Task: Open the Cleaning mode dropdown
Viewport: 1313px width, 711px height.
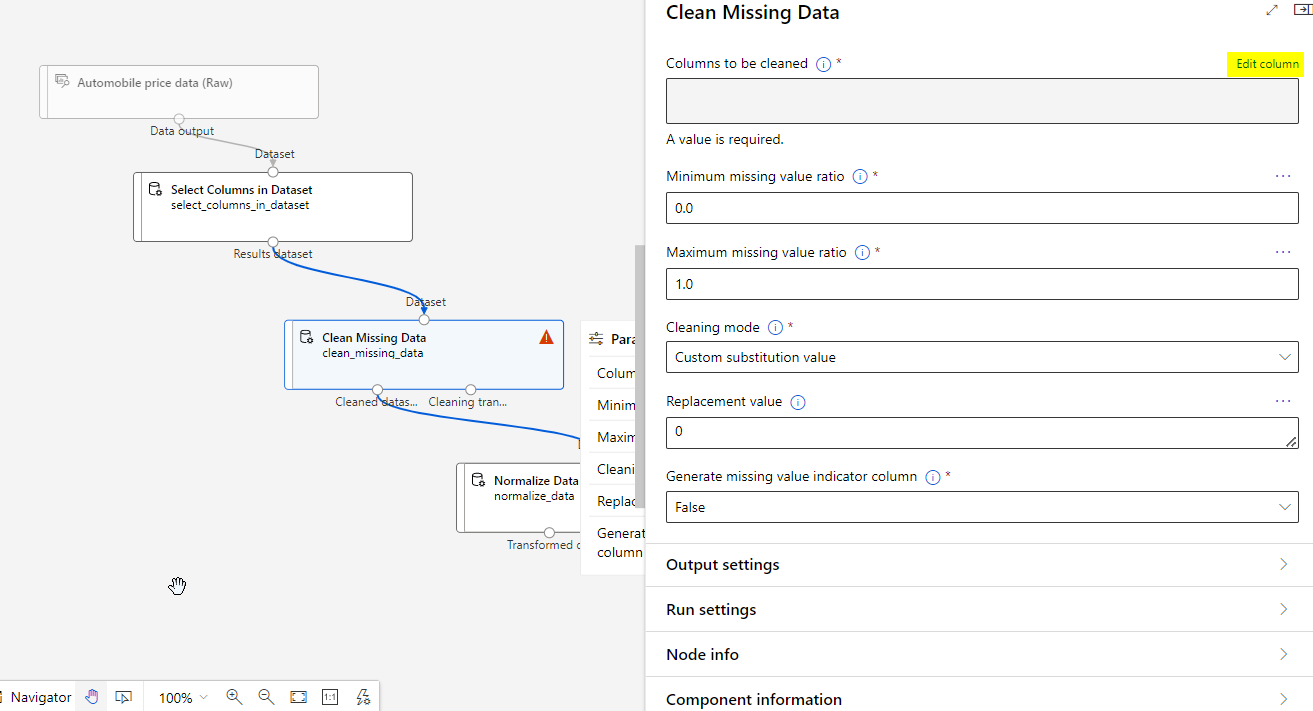Action: pyautogui.click(x=981, y=357)
